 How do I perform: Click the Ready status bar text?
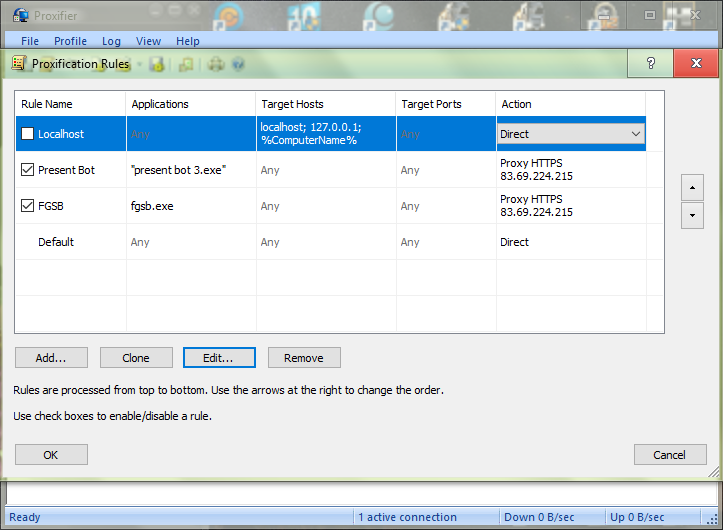25,517
